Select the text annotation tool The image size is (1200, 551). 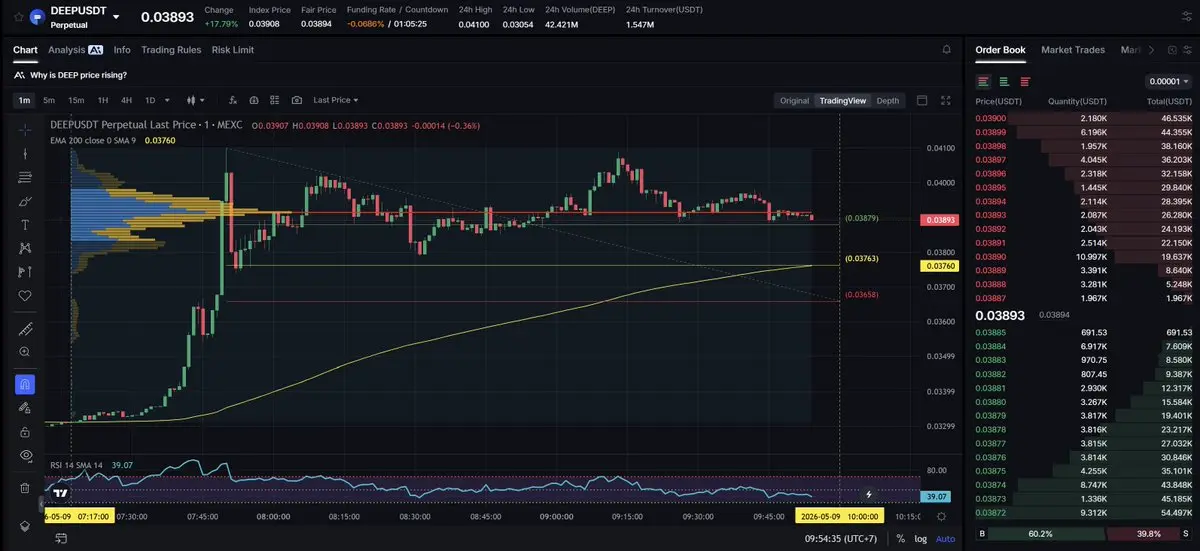pyautogui.click(x=25, y=224)
